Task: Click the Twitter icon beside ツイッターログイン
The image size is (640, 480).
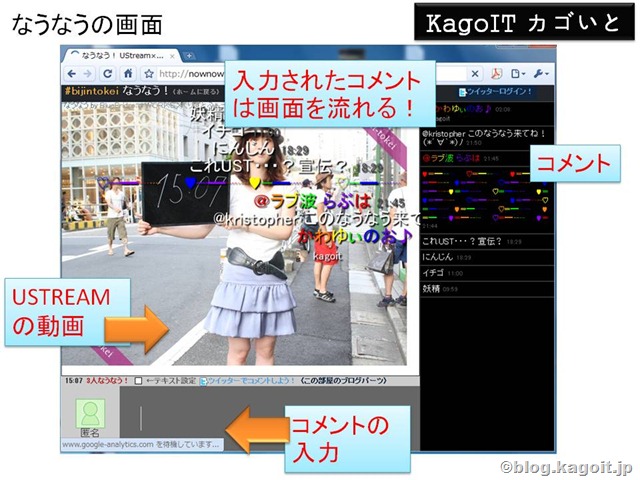Action: pyautogui.click(x=462, y=92)
